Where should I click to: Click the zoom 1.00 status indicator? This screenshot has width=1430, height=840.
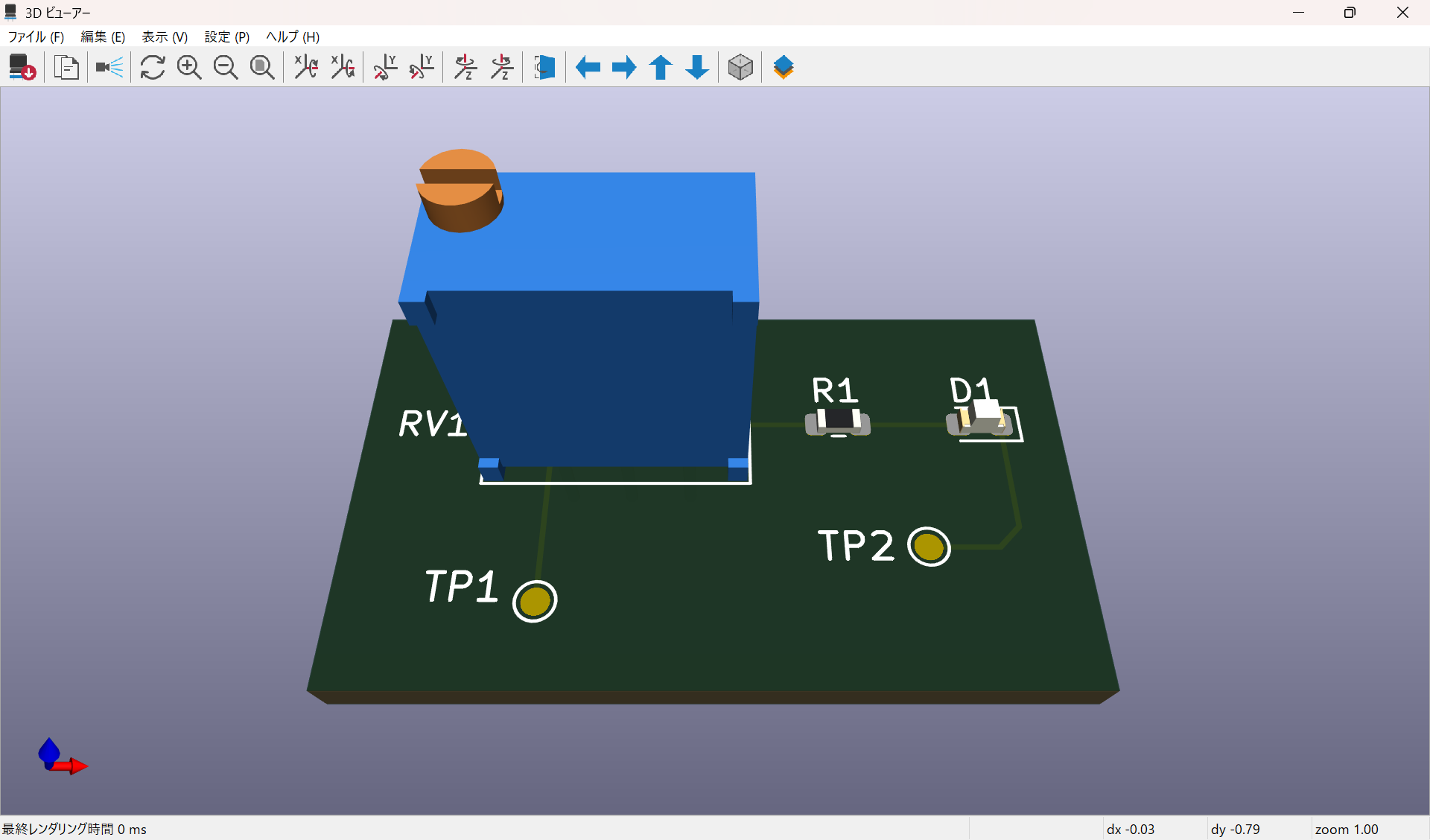coord(1347,828)
